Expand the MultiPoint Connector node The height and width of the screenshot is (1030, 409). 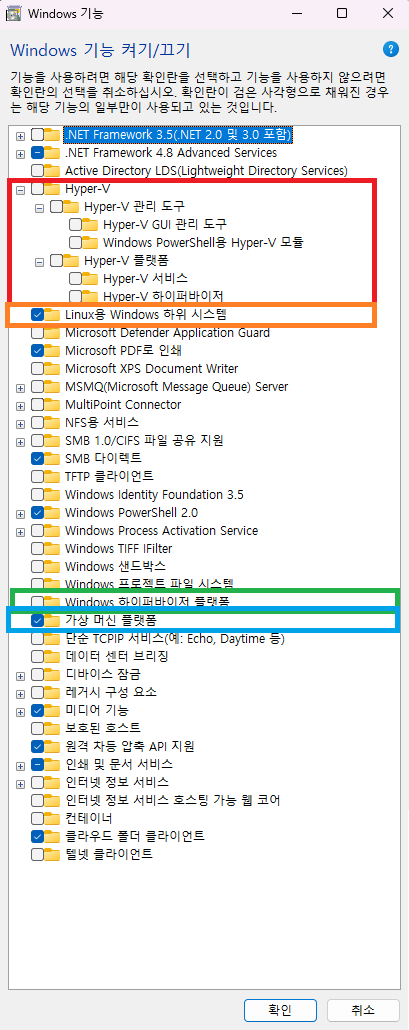20,405
